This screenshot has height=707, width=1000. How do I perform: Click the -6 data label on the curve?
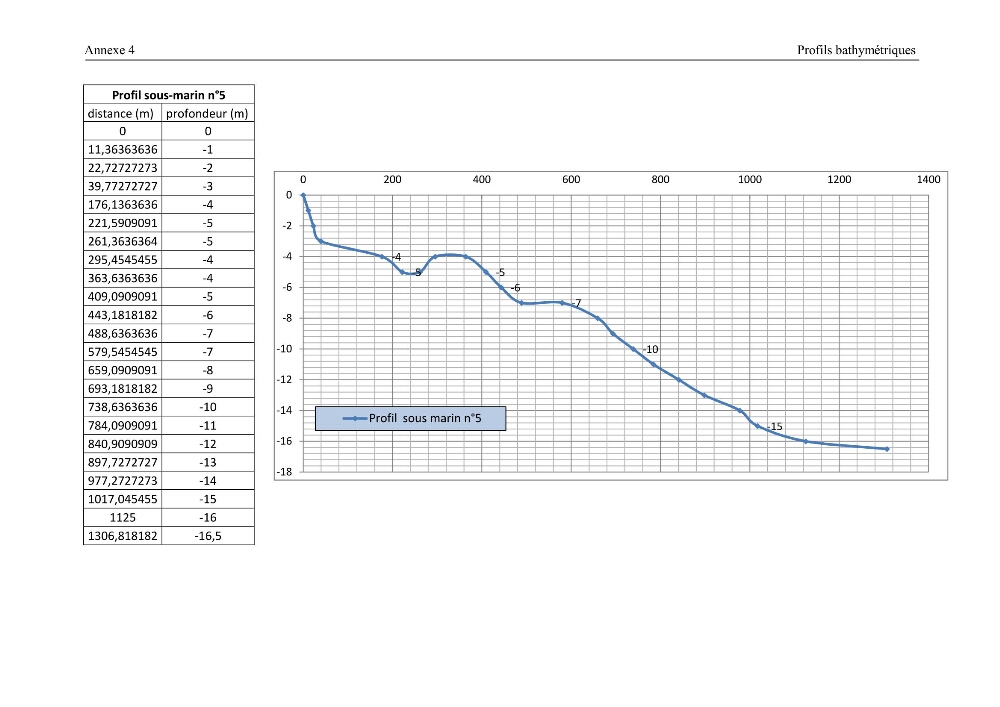pos(515,288)
